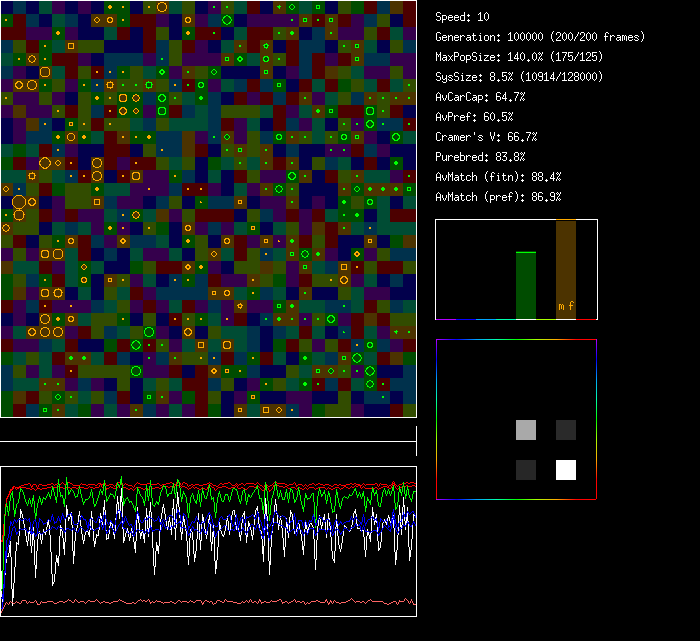The width and height of the screenshot is (700, 641).
Task: Click the colored grid simulation map
Action: point(208,208)
